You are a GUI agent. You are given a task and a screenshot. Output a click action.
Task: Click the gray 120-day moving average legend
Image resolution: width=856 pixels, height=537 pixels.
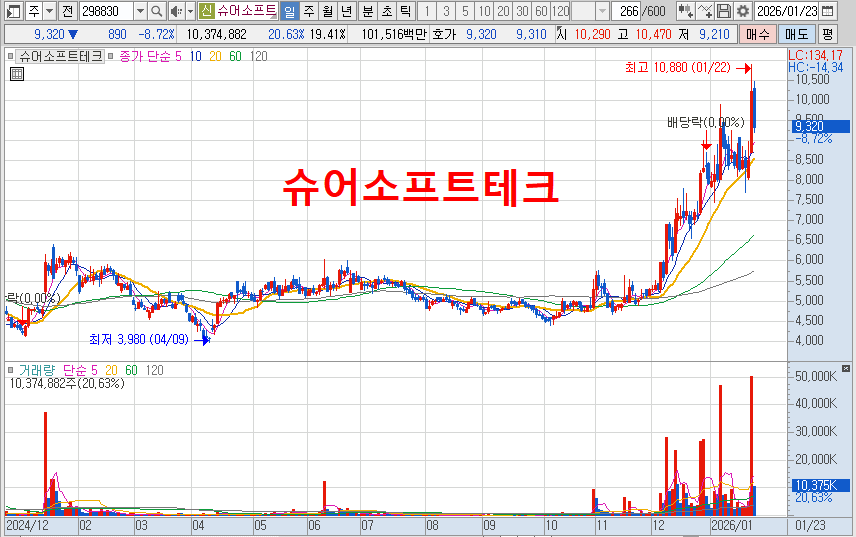pyautogui.click(x=259, y=56)
